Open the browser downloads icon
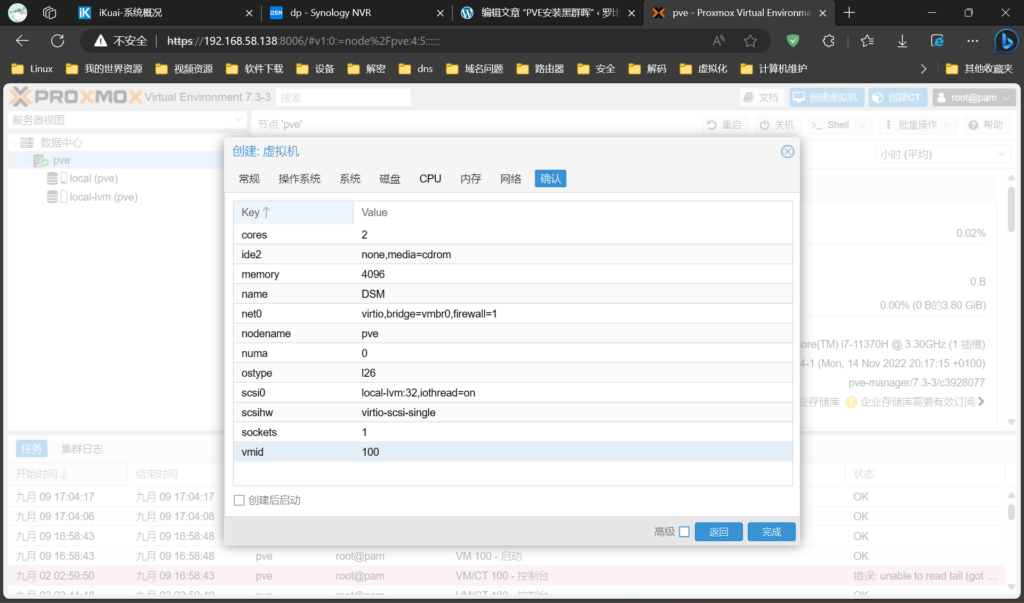 (902, 41)
